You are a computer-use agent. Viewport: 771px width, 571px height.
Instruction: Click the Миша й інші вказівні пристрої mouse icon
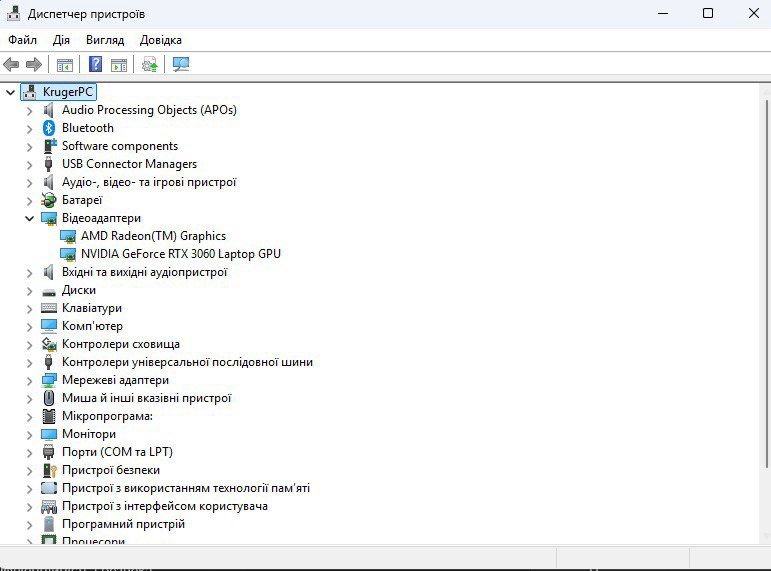[49, 398]
